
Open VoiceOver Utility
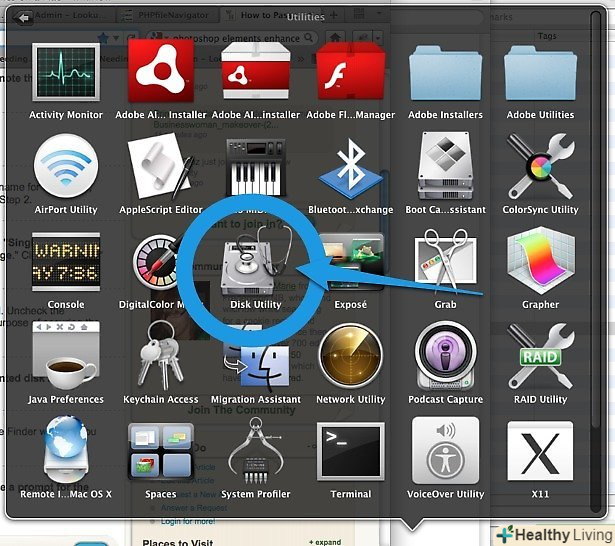click(x=446, y=450)
